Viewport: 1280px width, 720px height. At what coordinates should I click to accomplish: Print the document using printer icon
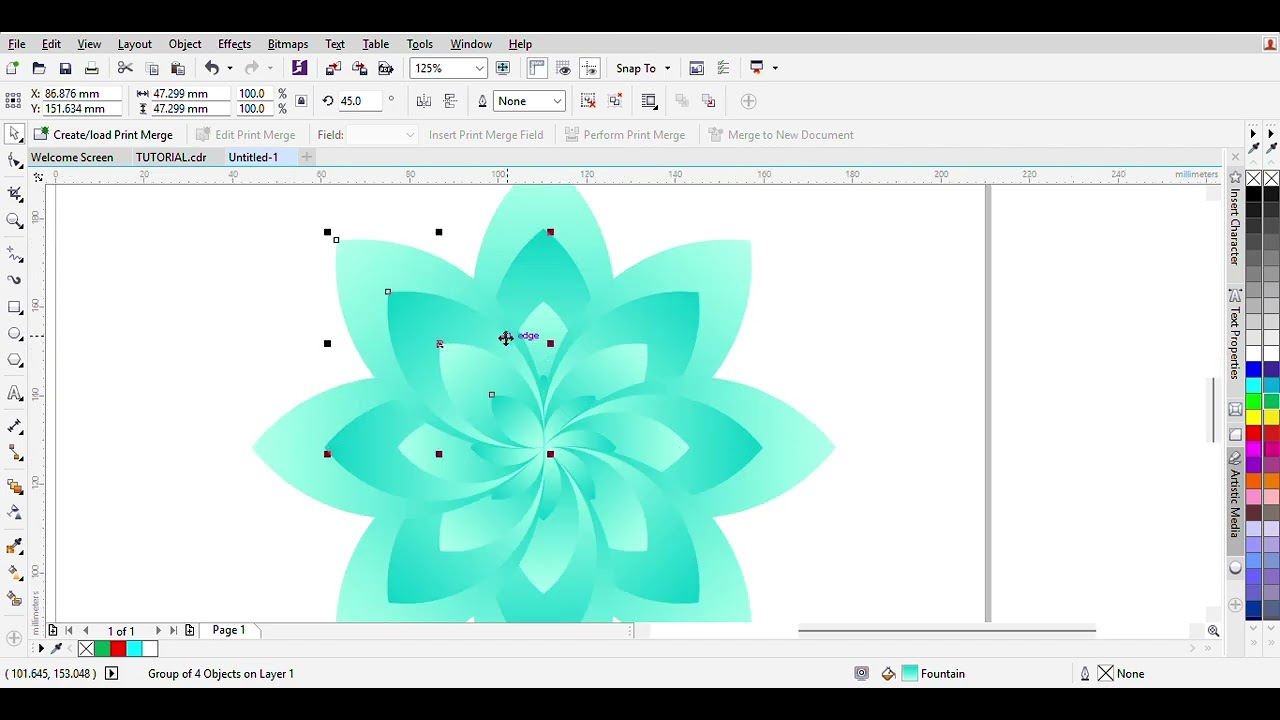[91, 68]
